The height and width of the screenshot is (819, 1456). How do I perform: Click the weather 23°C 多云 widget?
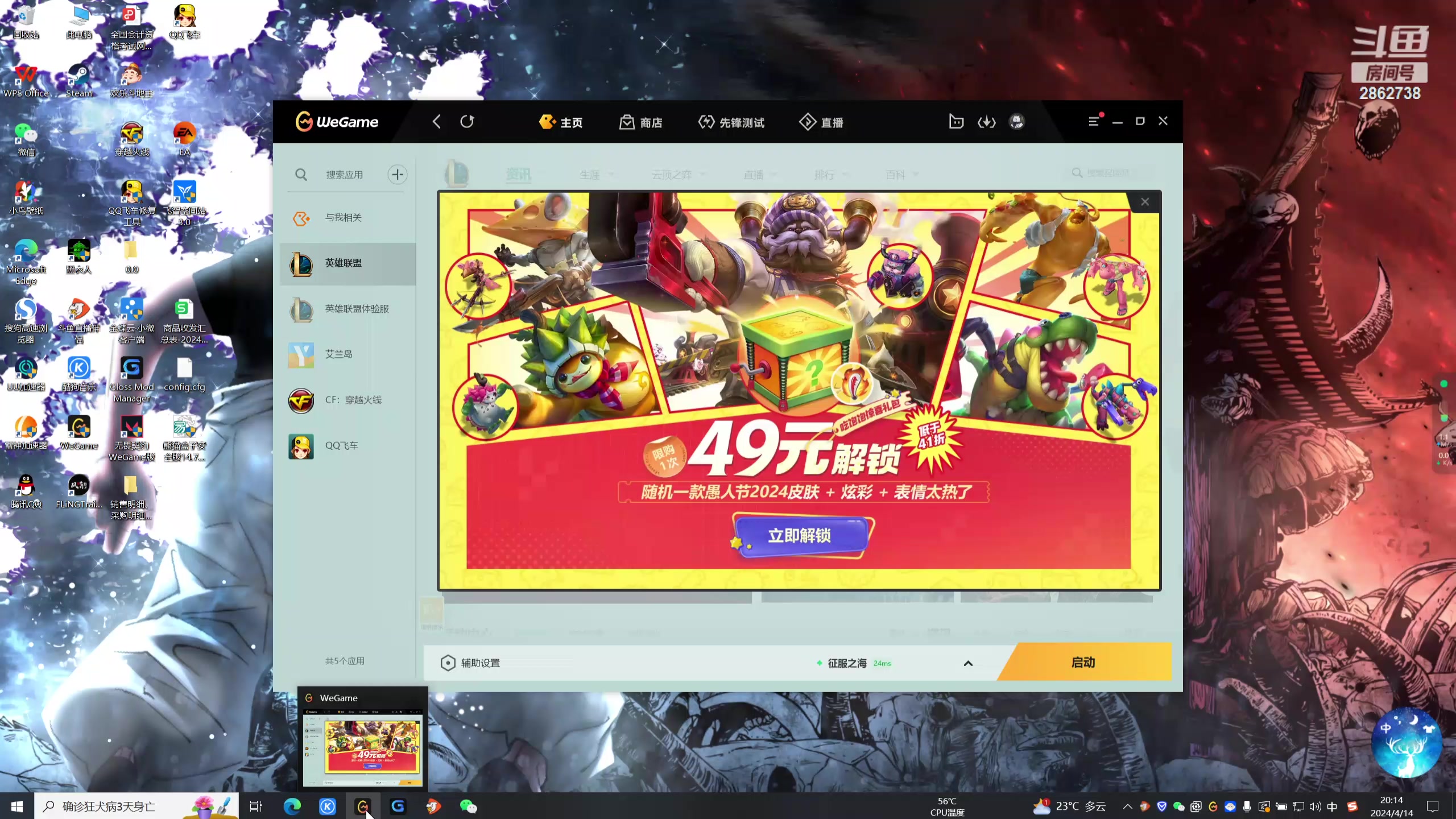[x=1070, y=806]
